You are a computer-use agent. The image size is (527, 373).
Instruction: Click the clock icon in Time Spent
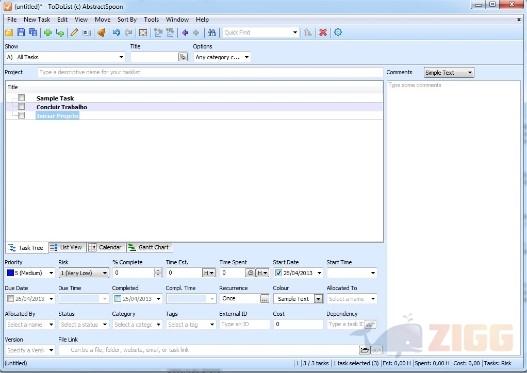250,273
